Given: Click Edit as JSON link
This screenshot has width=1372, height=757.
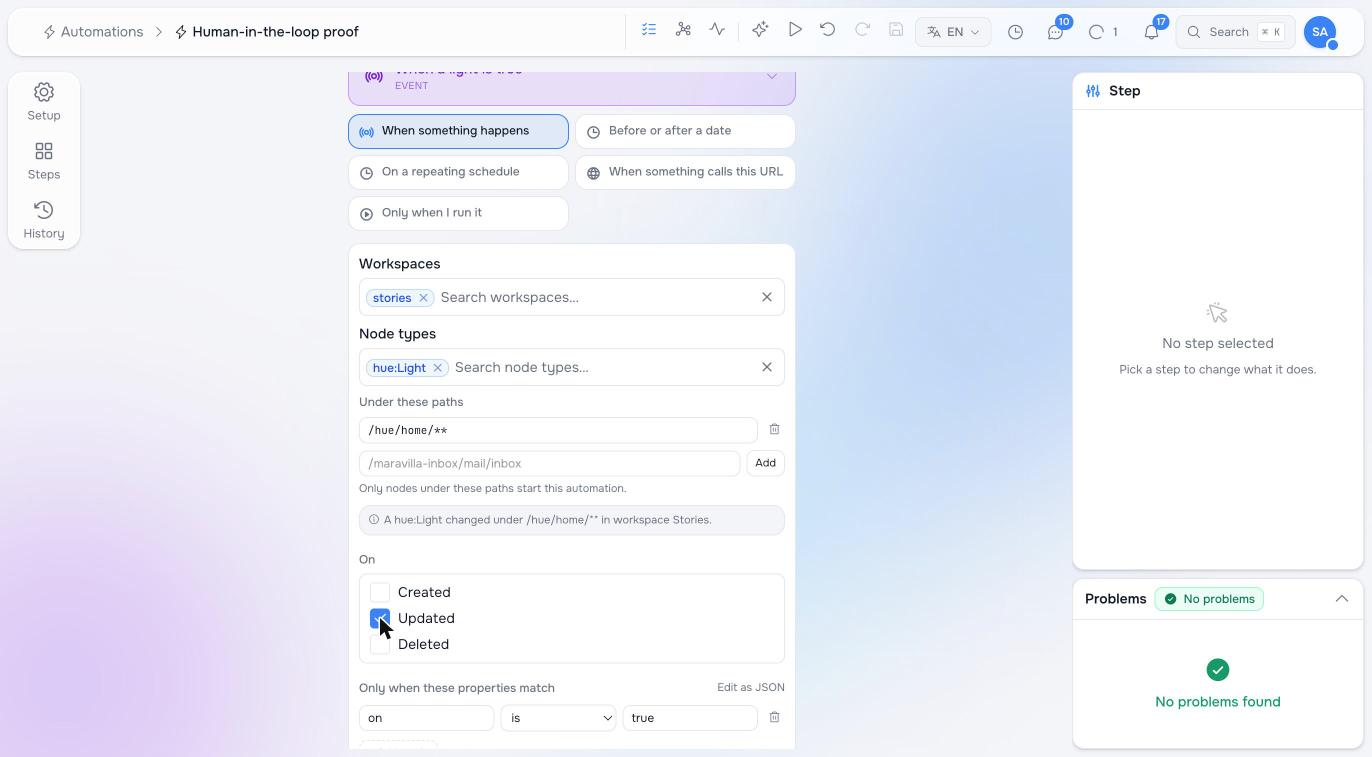Looking at the screenshot, I should click(751, 687).
